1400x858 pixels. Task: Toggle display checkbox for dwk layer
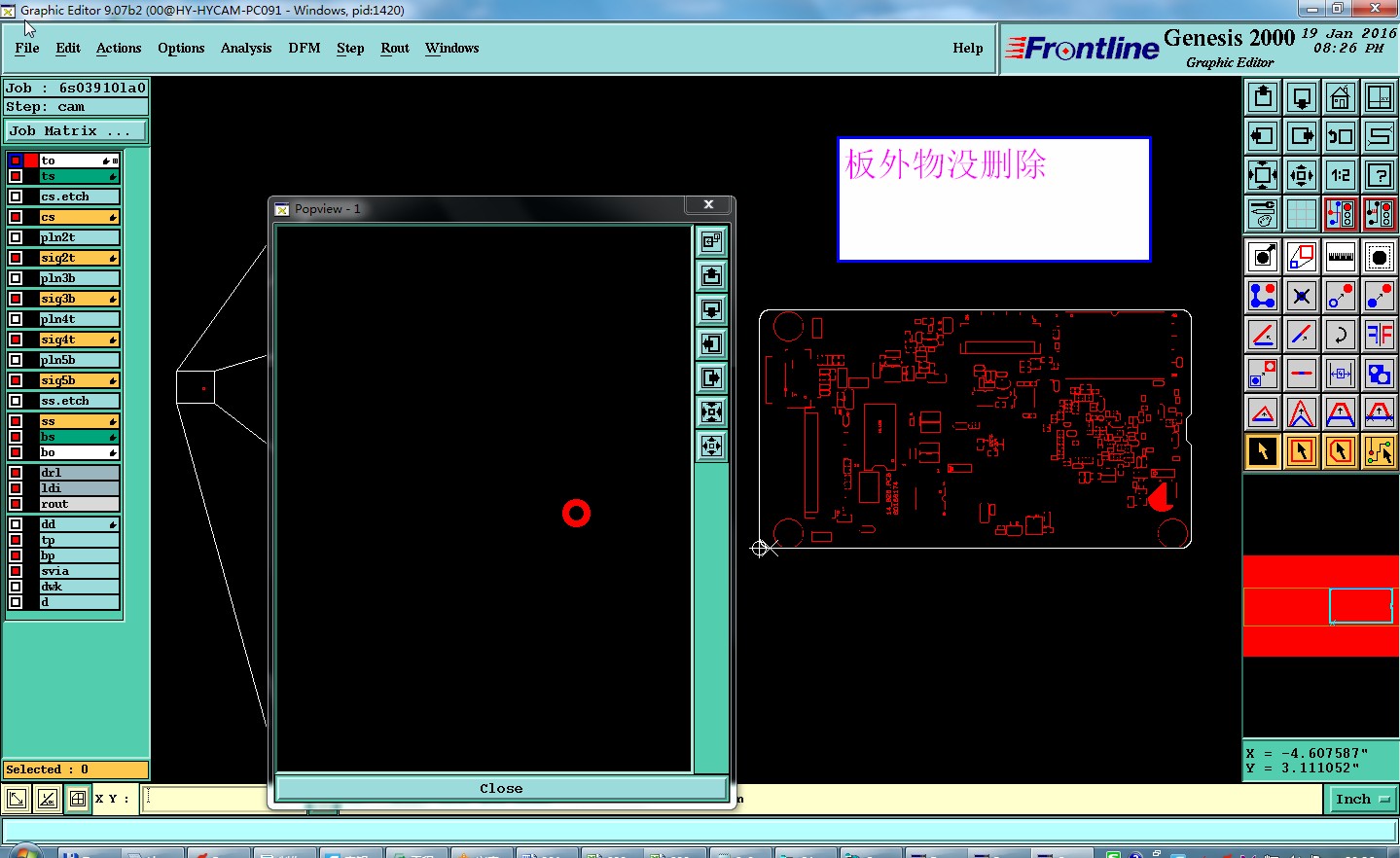click(x=16, y=587)
